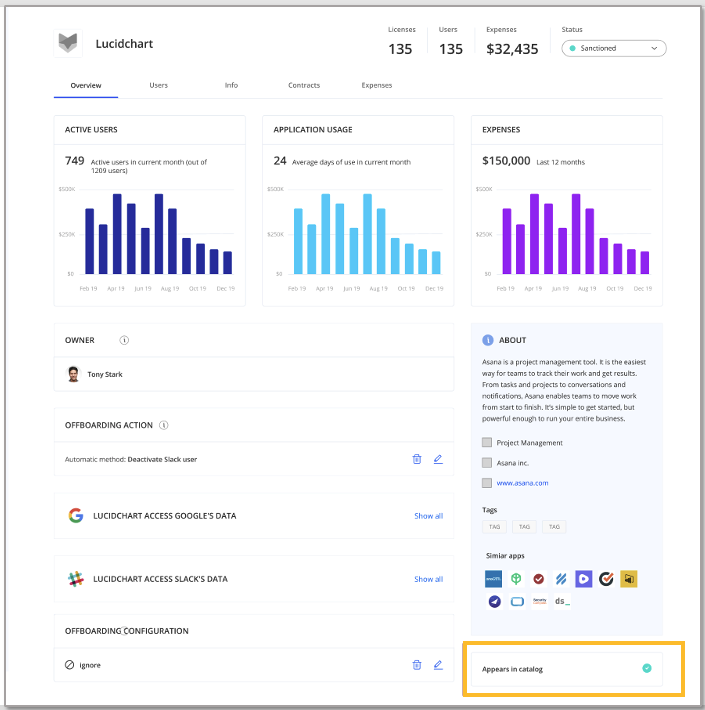Open the blue square similar app icon
705x710 pixels.
[493, 579]
